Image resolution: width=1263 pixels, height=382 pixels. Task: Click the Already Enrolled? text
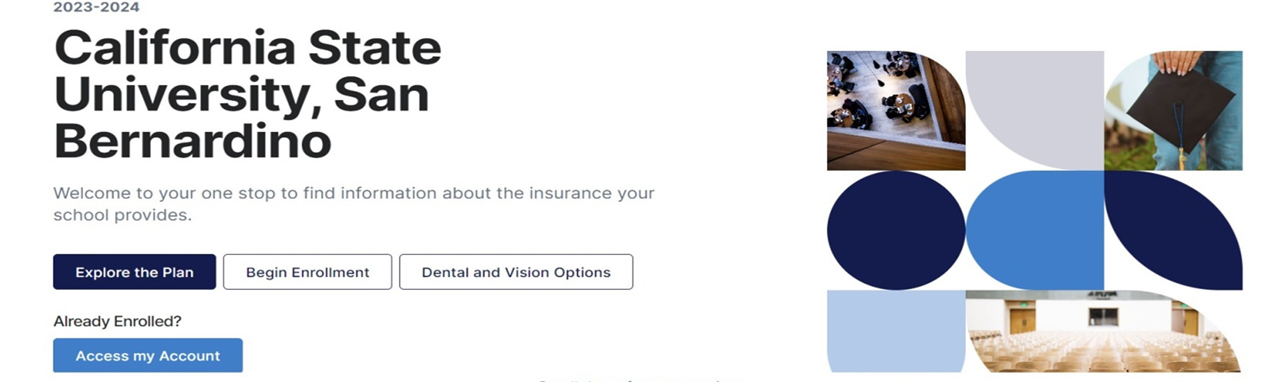coord(117,321)
